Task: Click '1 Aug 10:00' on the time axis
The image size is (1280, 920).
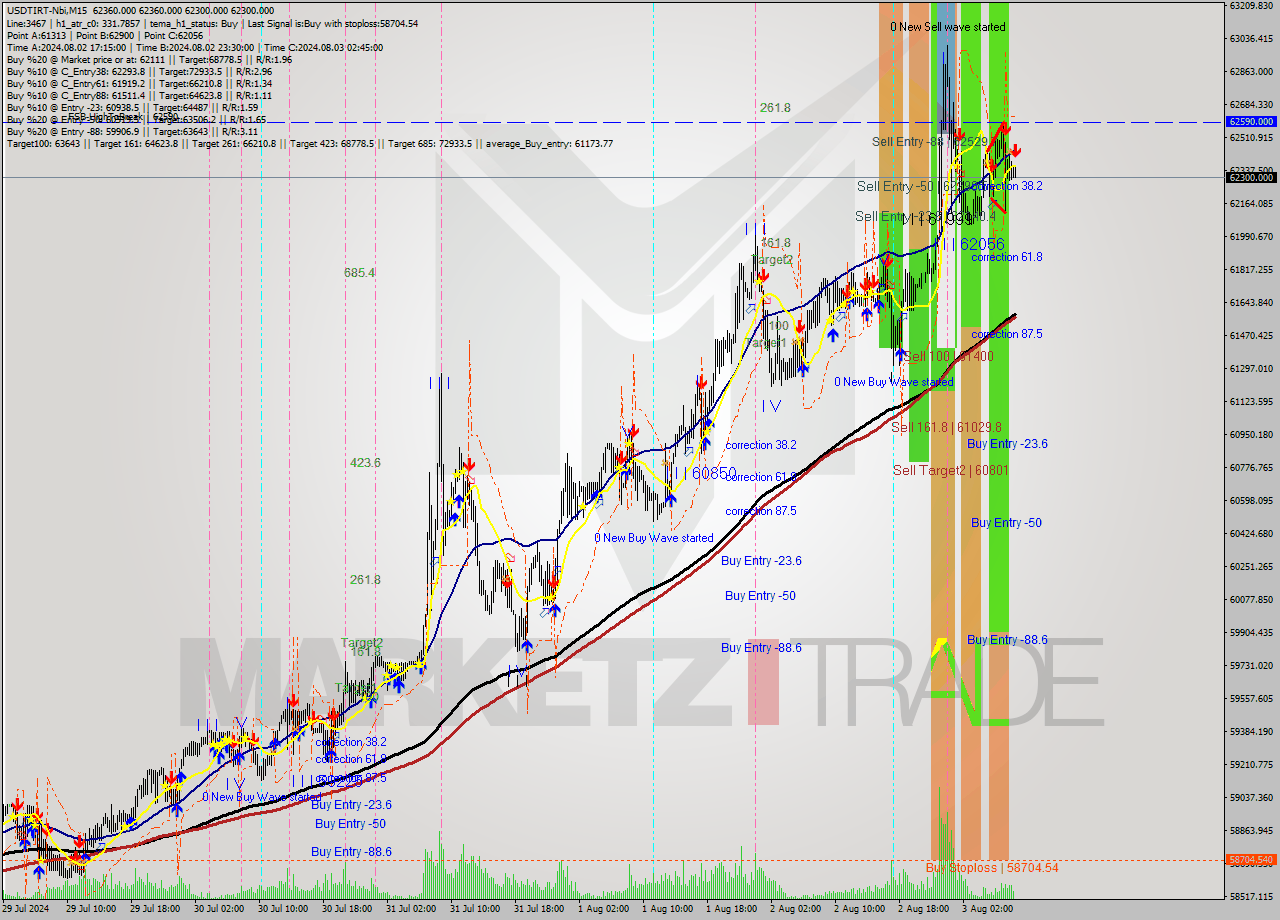Action: click(x=667, y=909)
